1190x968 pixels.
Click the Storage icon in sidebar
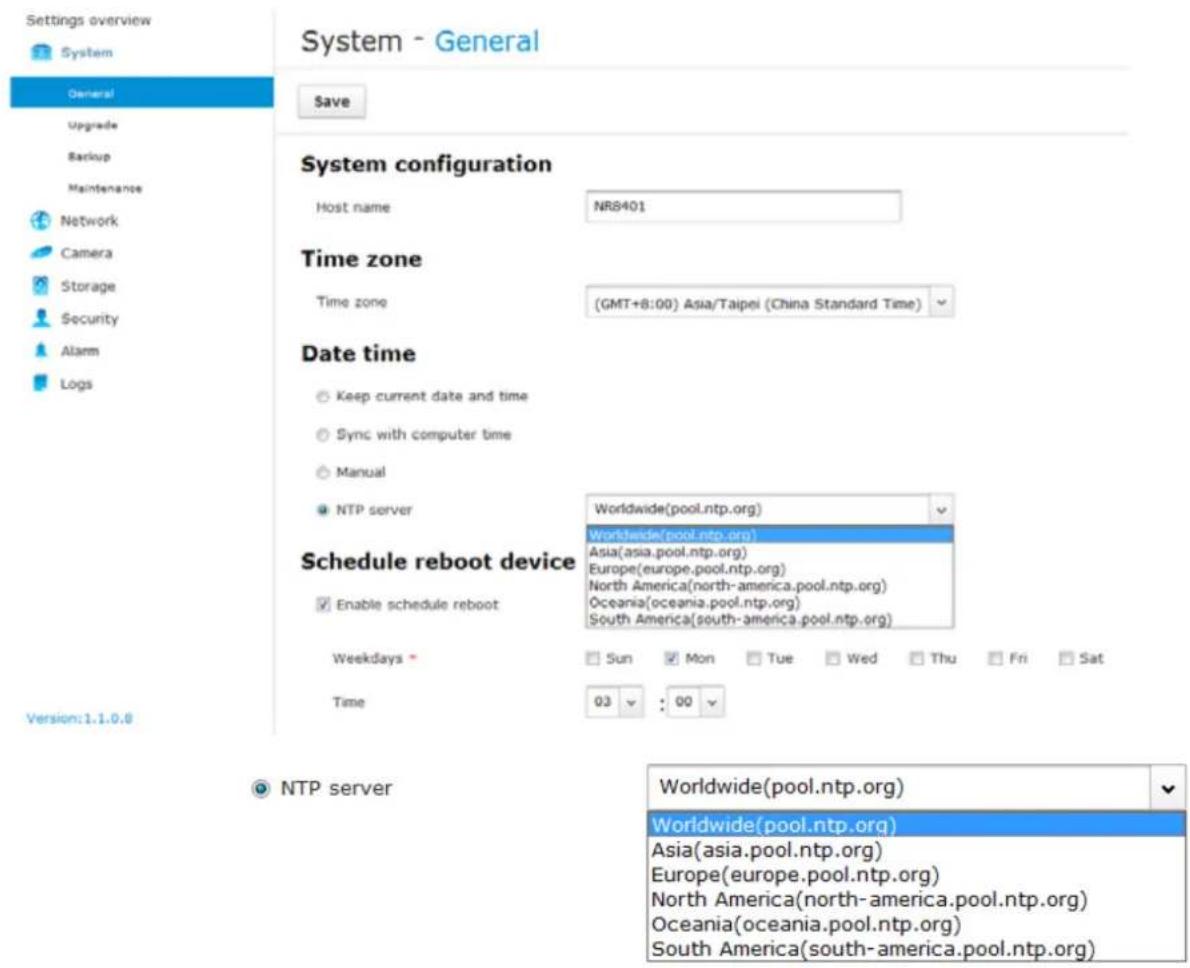[x=41, y=285]
